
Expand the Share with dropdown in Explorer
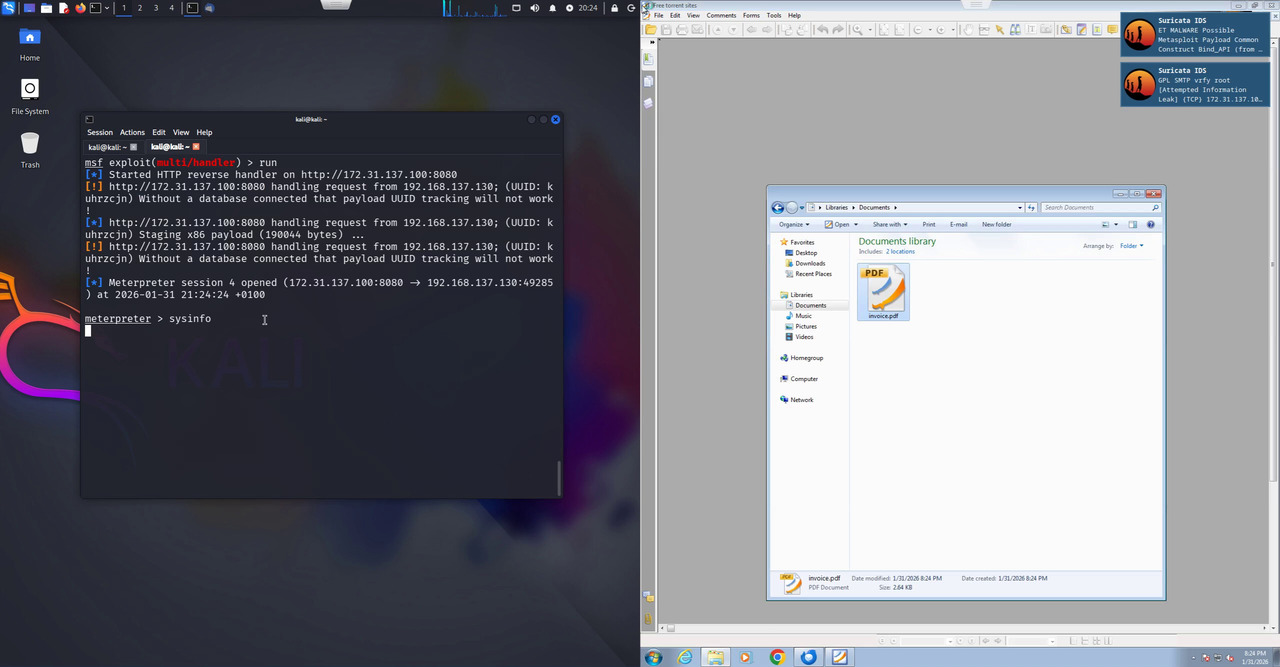click(890, 225)
